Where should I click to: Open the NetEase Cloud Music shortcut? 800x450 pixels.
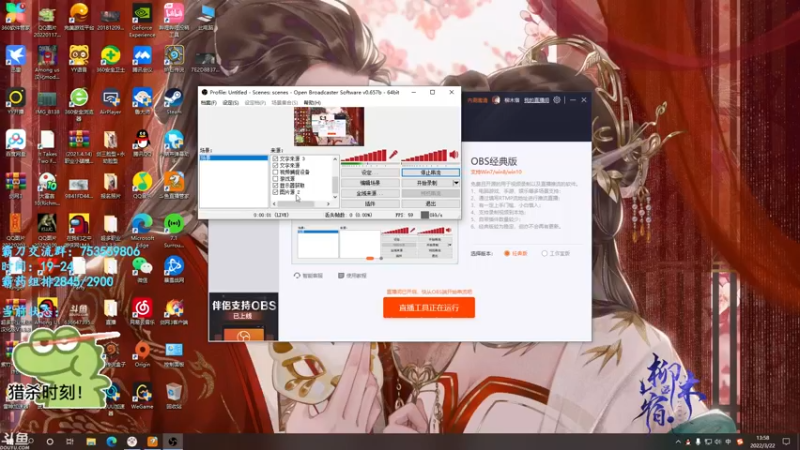(142, 311)
